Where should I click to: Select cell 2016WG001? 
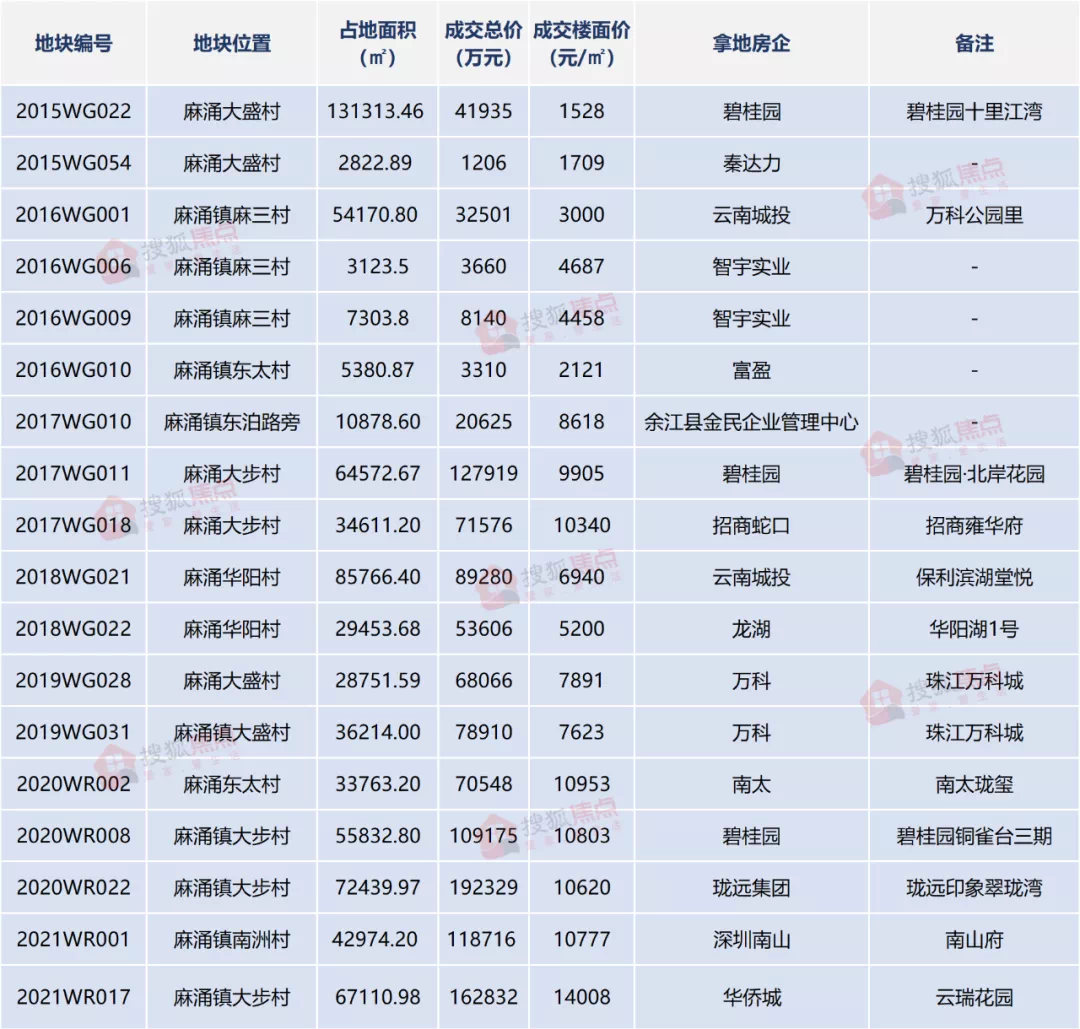click(74, 215)
